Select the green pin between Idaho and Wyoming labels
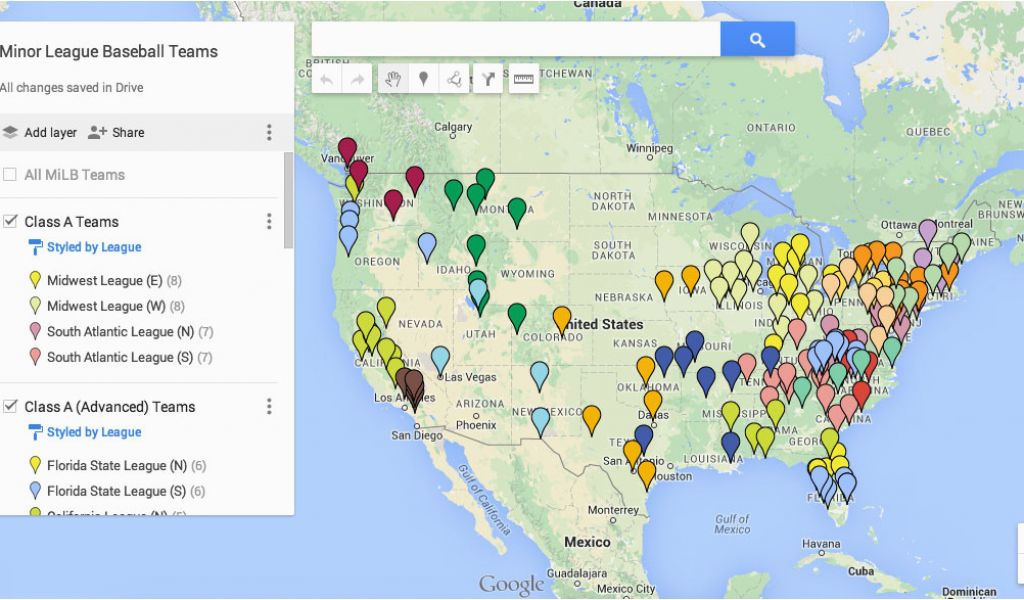This screenshot has height=600, width=1024. pyautogui.click(x=476, y=249)
